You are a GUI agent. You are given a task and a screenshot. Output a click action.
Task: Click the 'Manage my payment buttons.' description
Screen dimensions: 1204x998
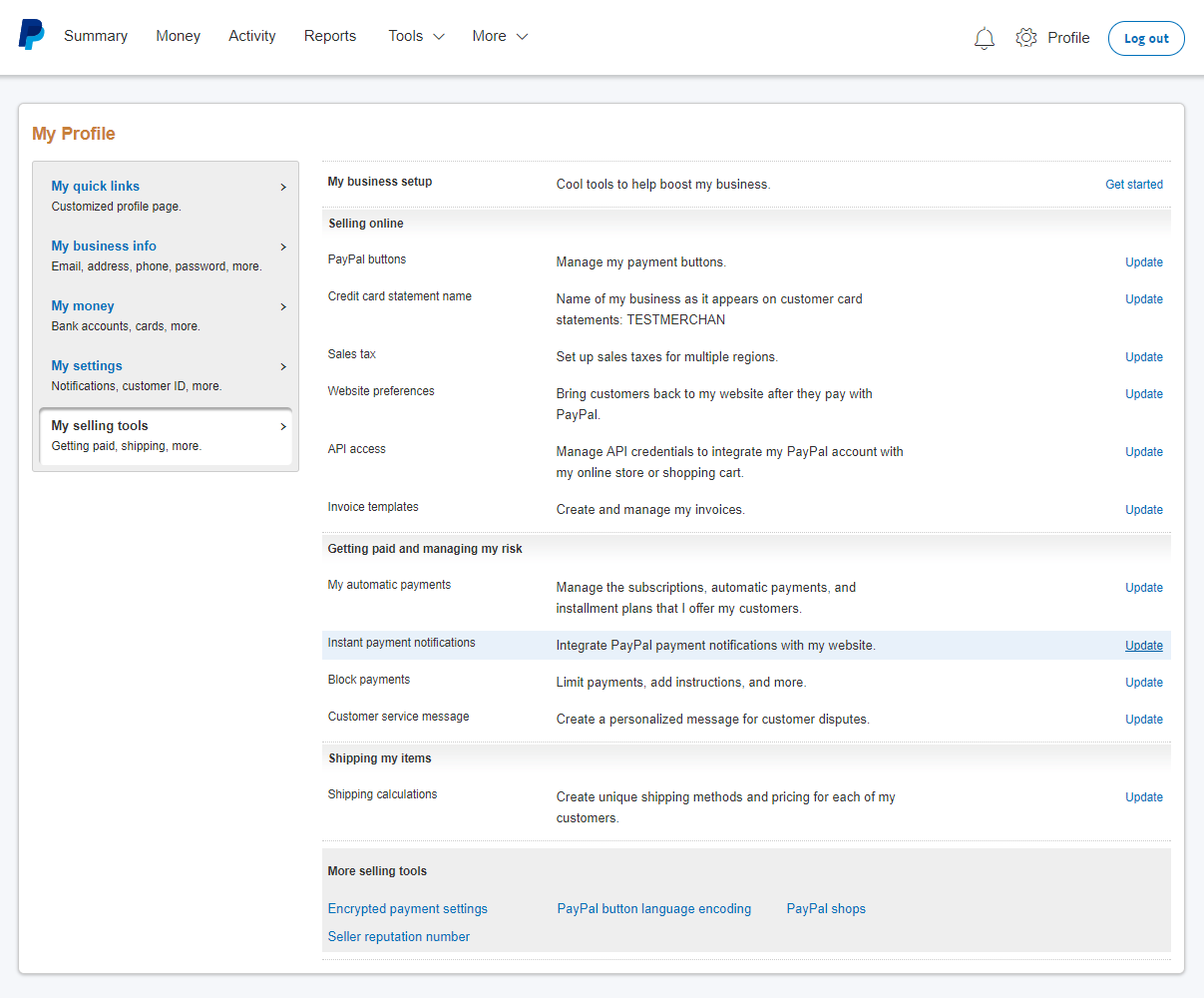coord(641,262)
